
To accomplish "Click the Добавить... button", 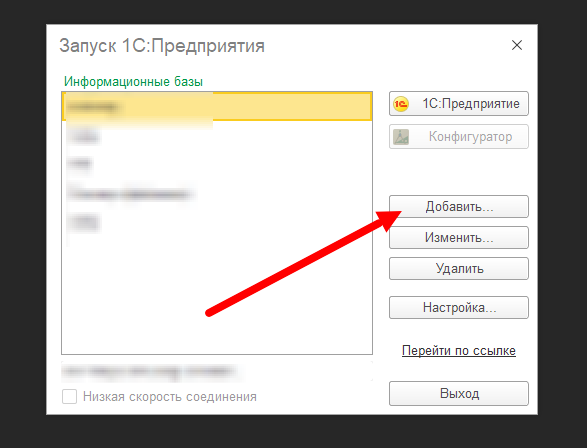I will click(x=459, y=207).
